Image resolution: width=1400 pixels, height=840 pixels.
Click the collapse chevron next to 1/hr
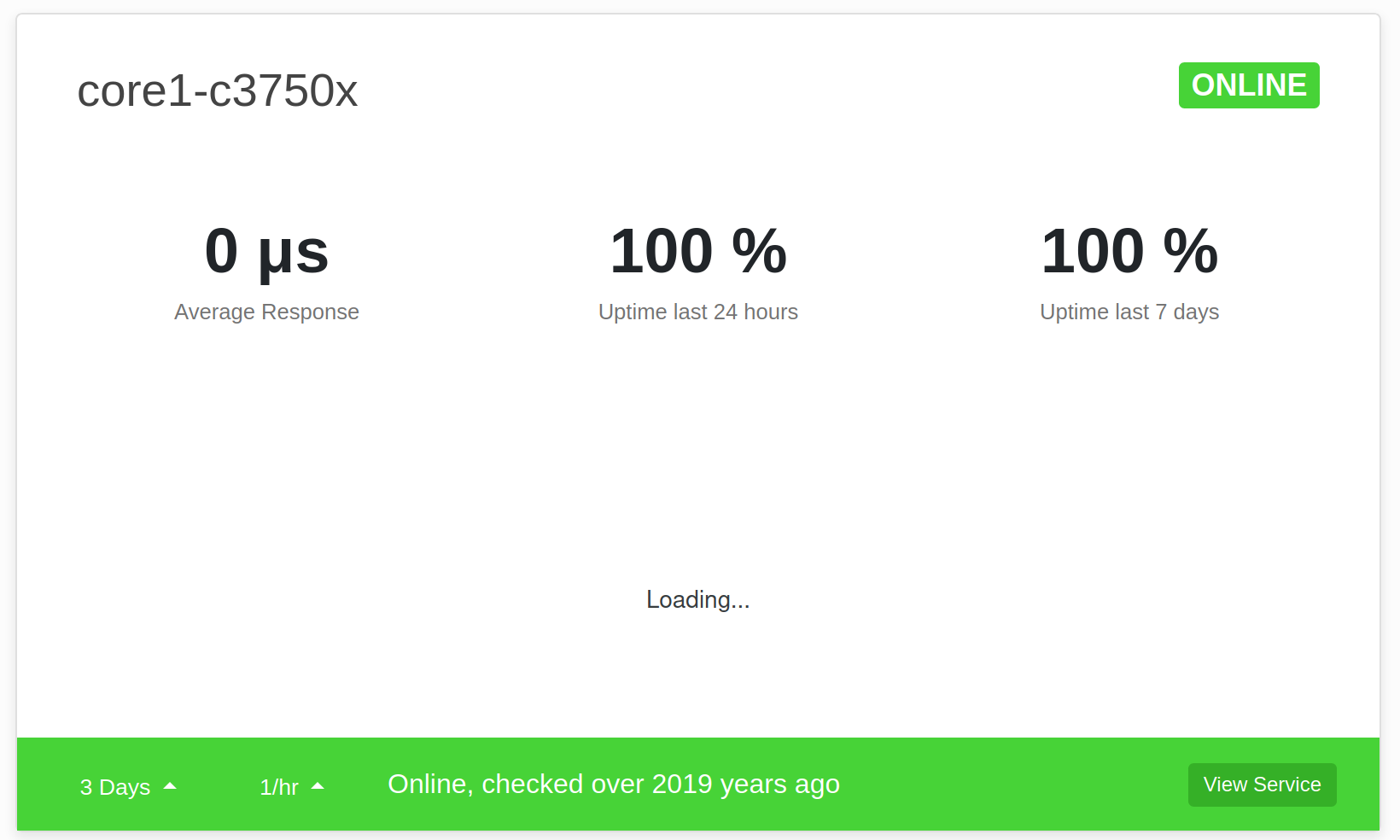318,785
